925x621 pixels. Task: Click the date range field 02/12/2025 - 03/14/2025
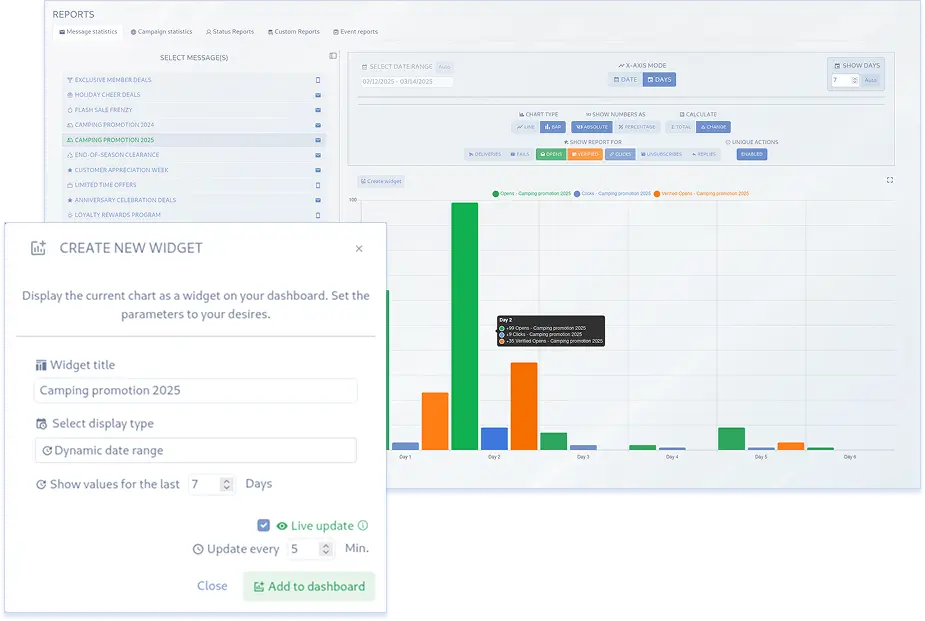[407, 82]
